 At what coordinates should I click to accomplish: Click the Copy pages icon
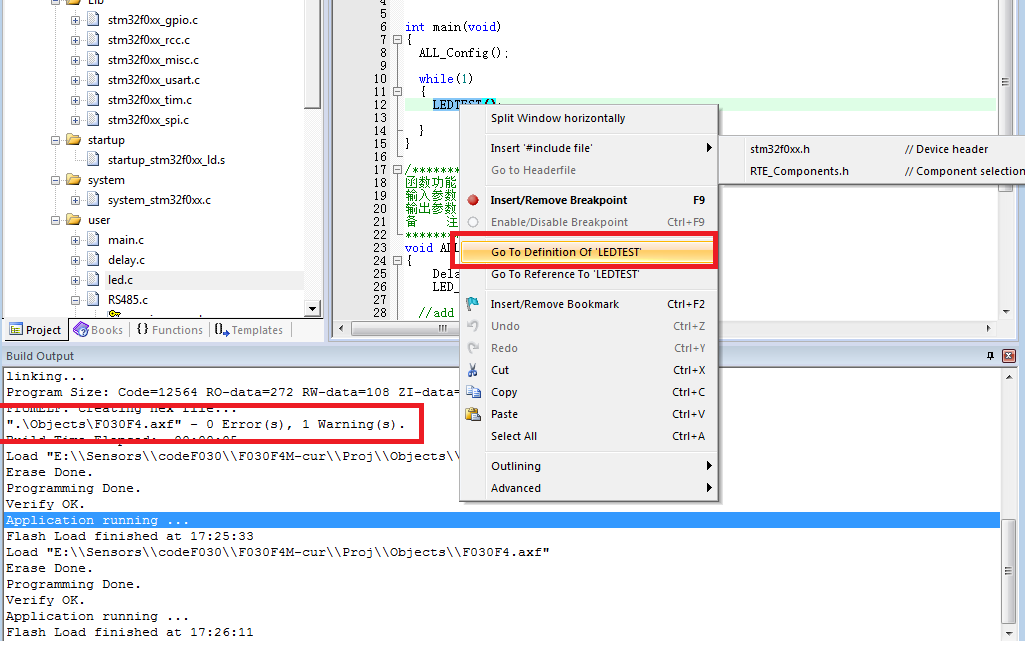tap(473, 391)
